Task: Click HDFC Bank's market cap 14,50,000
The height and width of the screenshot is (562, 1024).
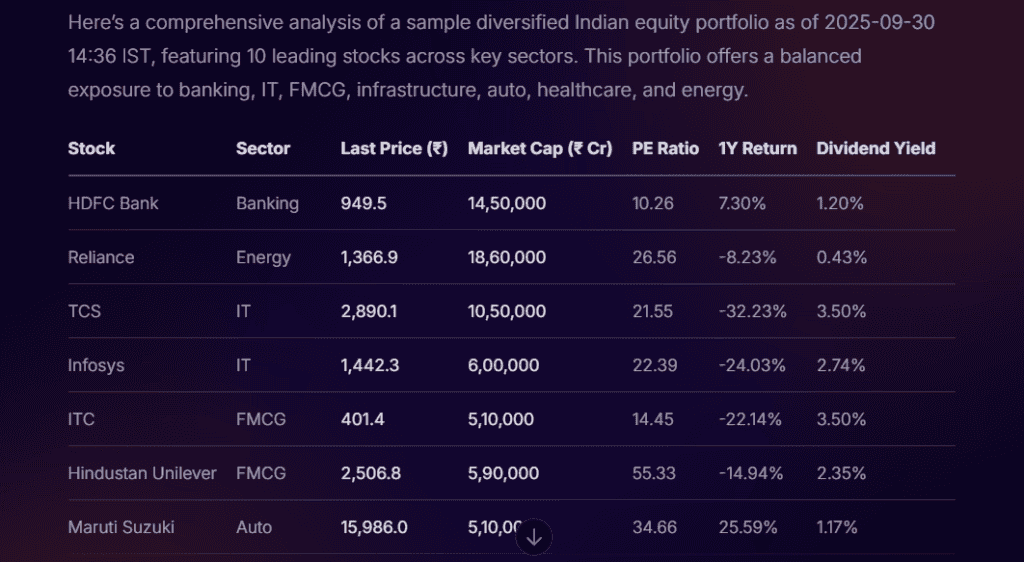Action: (x=507, y=203)
